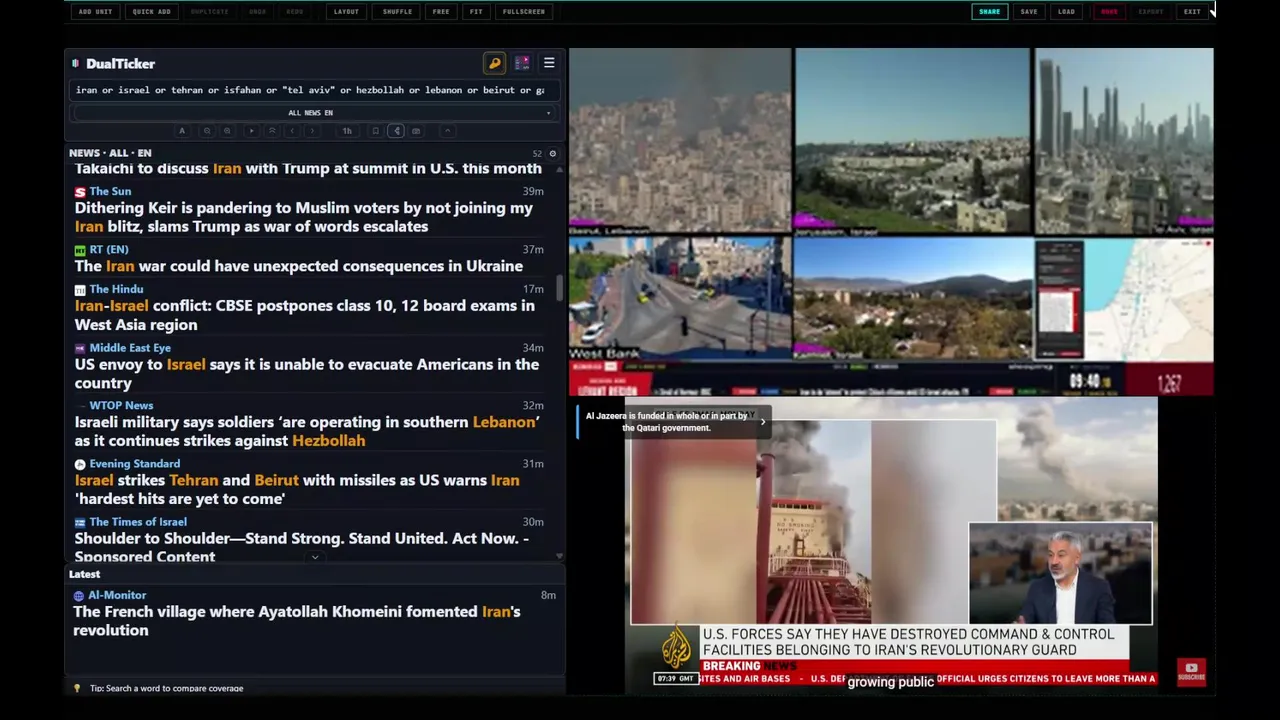Click the Middle East Eye source icon
This screenshot has width=1280, height=720.
coord(80,348)
